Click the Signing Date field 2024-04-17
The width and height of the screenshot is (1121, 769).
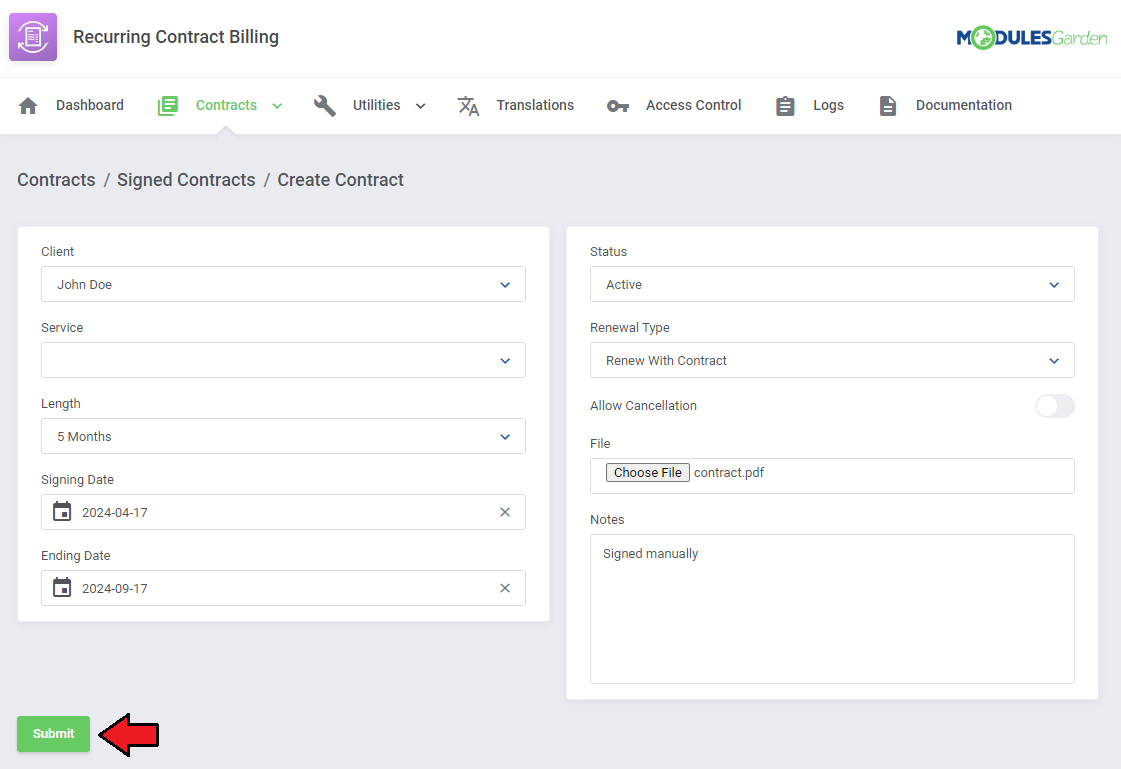(283, 512)
